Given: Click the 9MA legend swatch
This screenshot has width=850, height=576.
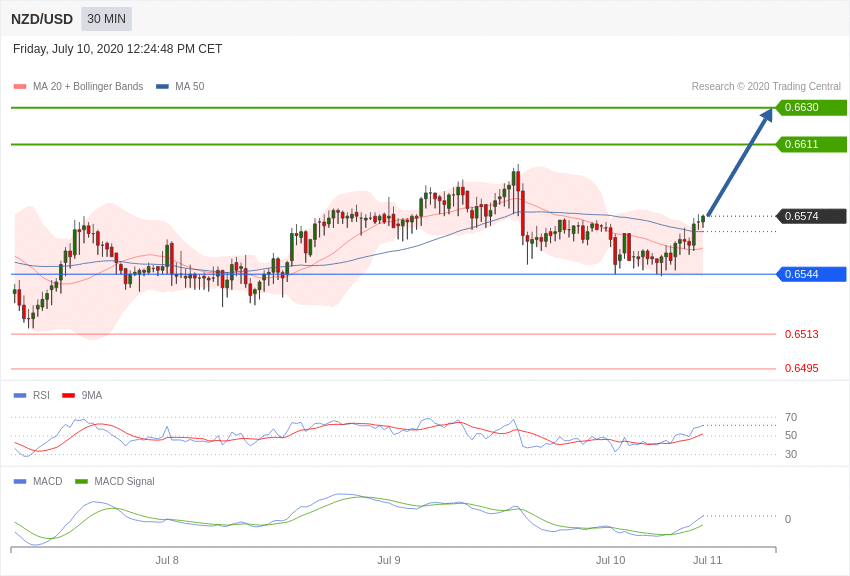Looking at the screenshot, I should coord(69,396).
